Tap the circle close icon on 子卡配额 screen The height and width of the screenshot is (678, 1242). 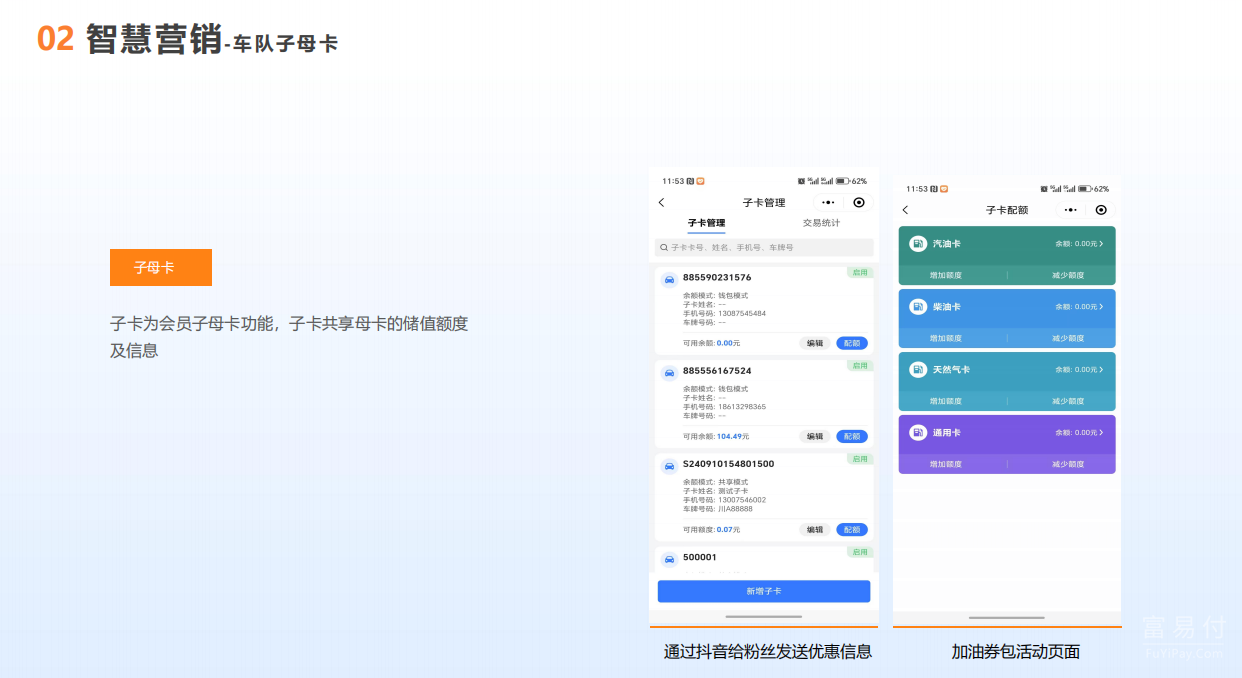(x=1101, y=210)
